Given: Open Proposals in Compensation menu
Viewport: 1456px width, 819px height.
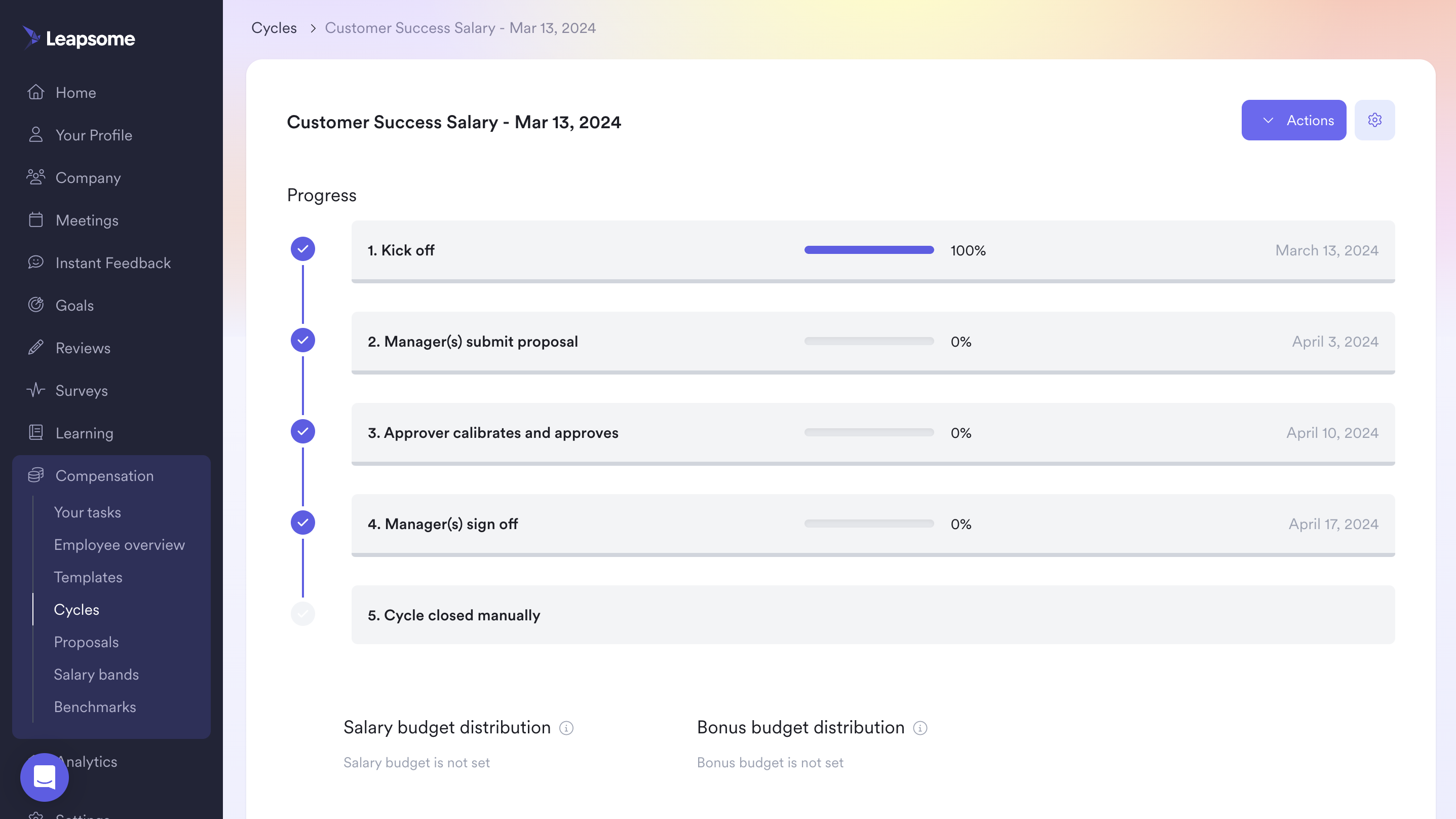Looking at the screenshot, I should [x=86, y=642].
